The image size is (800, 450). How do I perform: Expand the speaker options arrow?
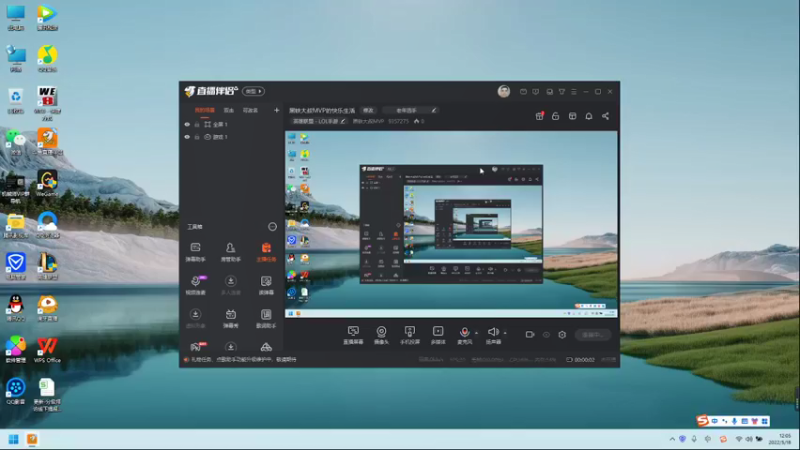pos(505,333)
